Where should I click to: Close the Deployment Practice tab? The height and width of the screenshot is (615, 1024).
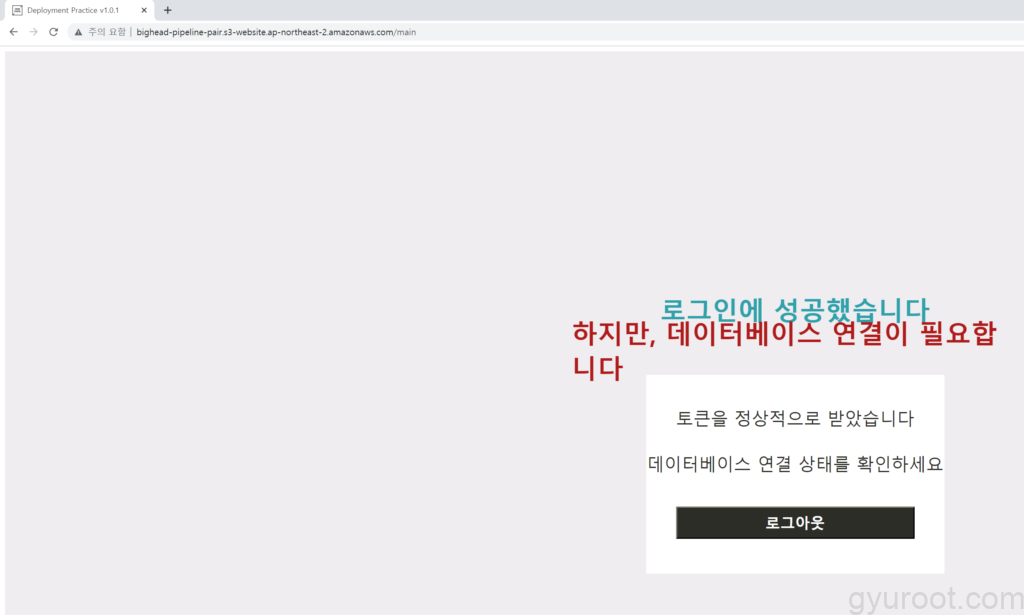[144, 10]
